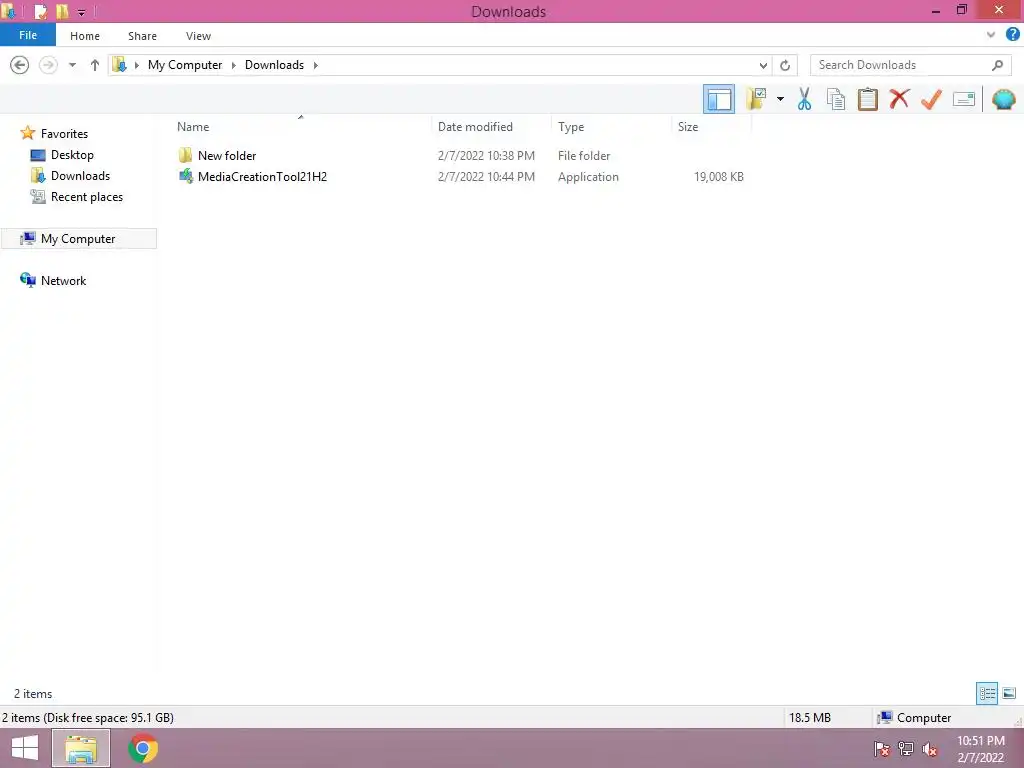
Task: Click File Explorer on the taskbar
Action: pyautogui.click(x=80, y=748)
